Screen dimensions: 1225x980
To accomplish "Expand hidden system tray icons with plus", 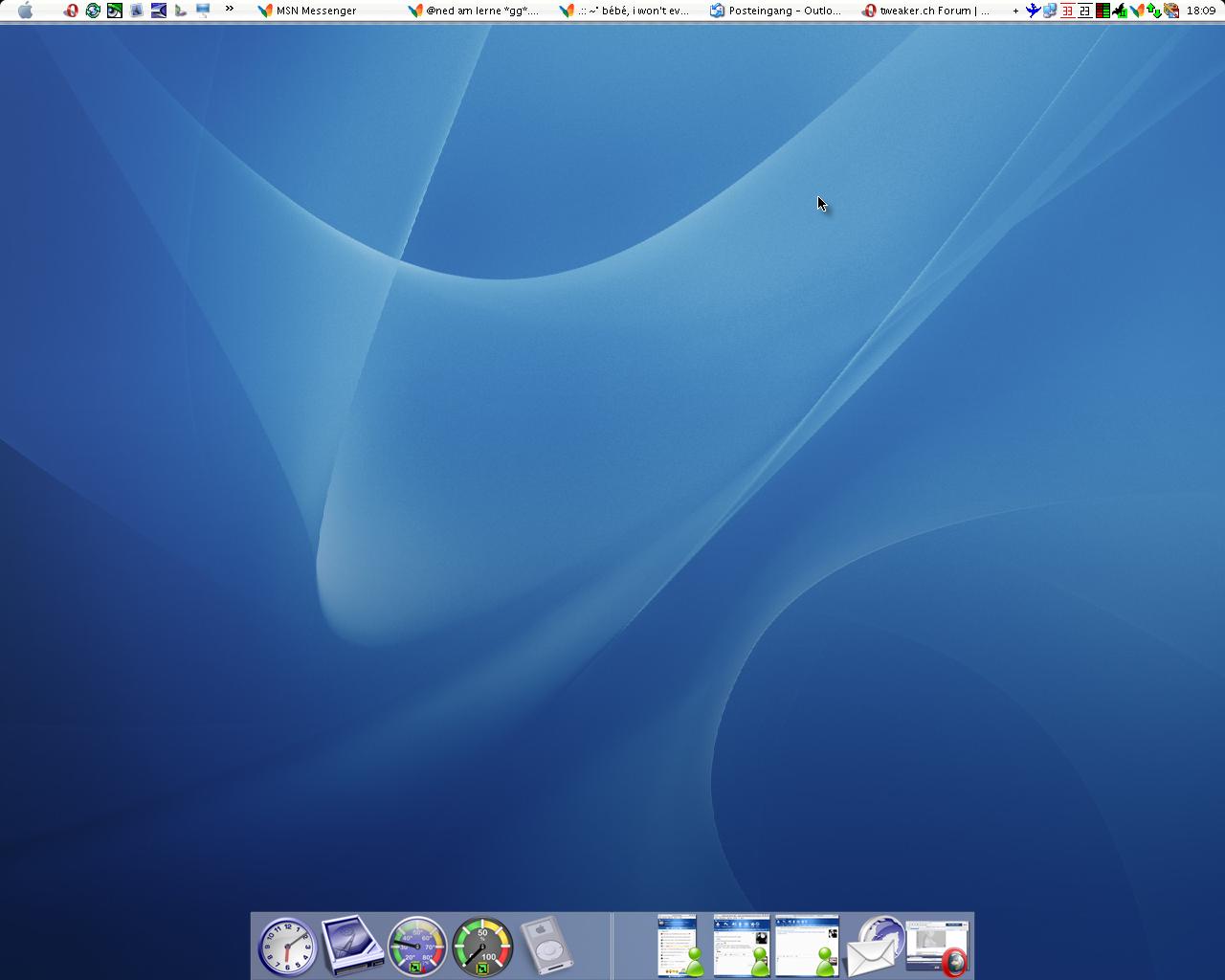I will coord(1015,11).
